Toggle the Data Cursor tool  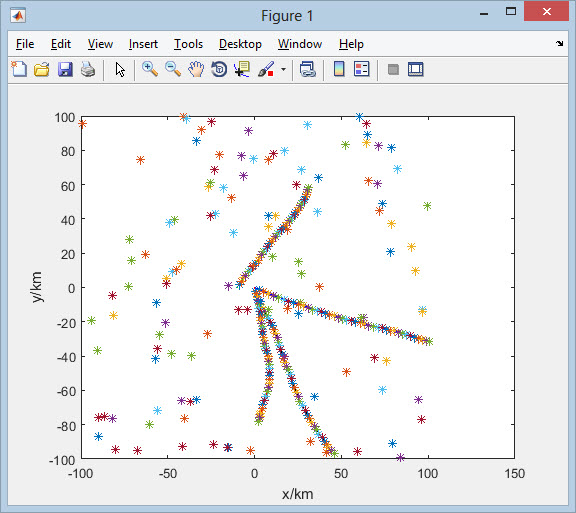pos(242,69)
